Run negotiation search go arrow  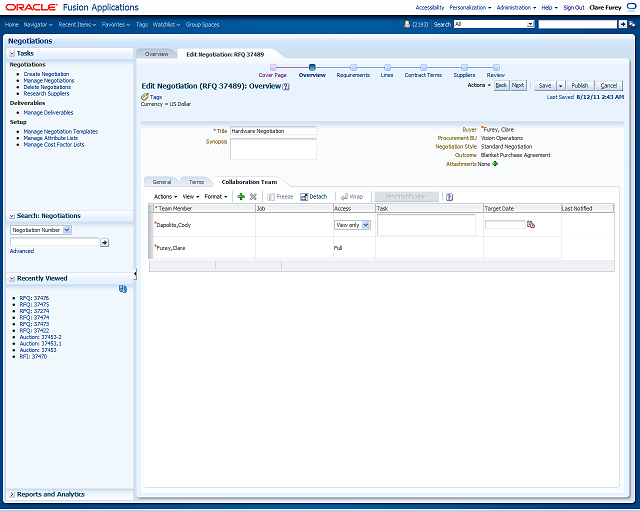(x=104, y=243)
